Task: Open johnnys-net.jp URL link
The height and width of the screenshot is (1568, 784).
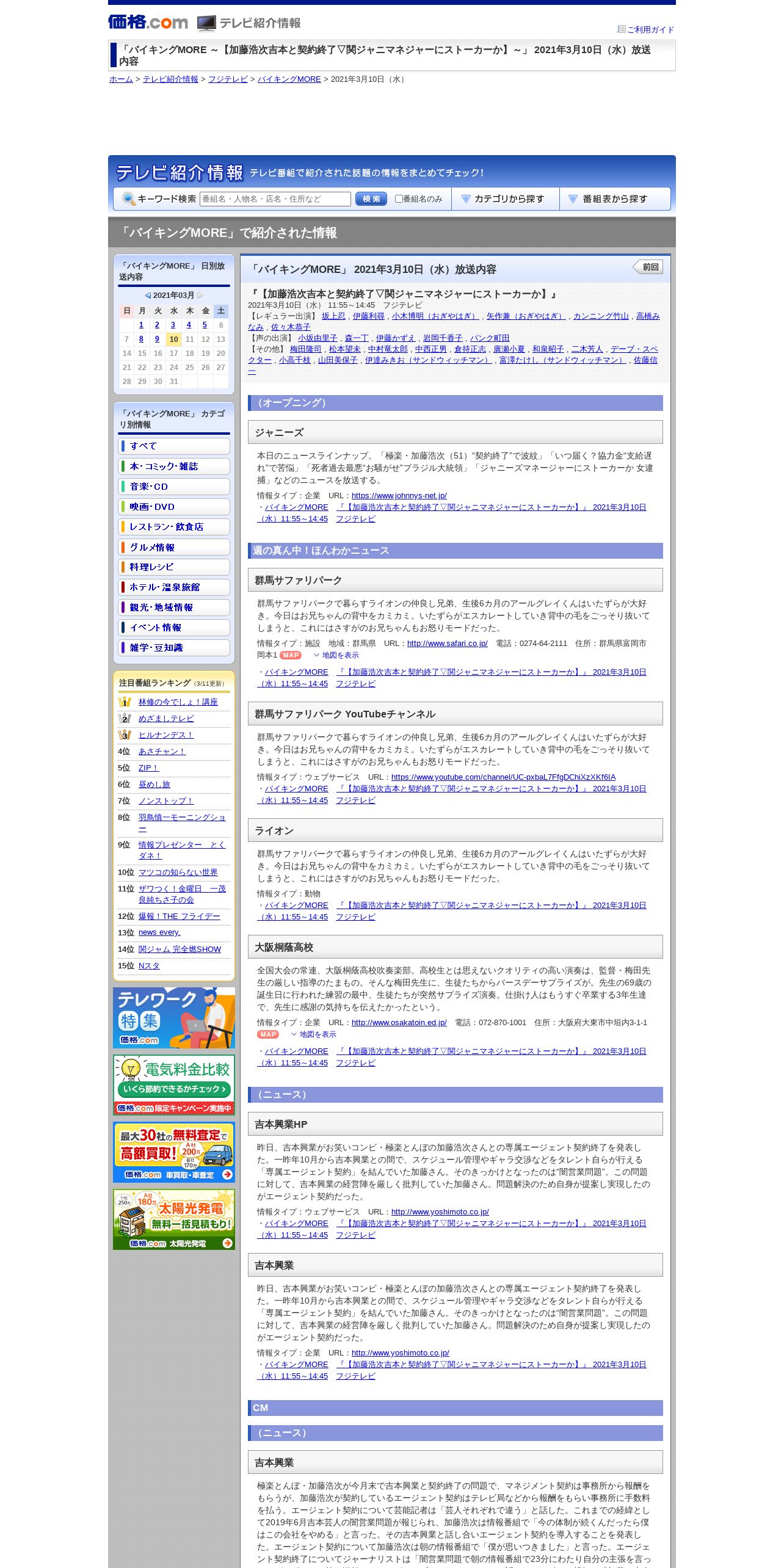Action: (x=399, y=496)
